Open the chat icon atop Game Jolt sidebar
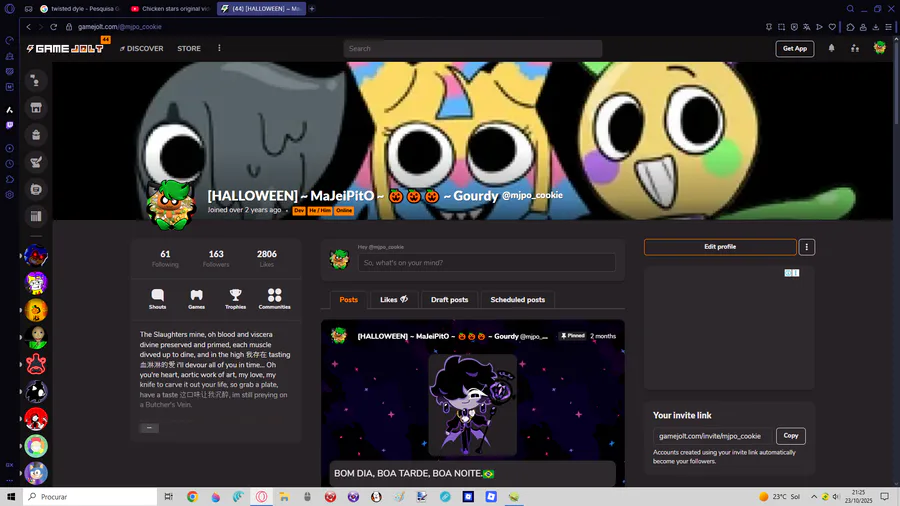 [x=36, y=81]
